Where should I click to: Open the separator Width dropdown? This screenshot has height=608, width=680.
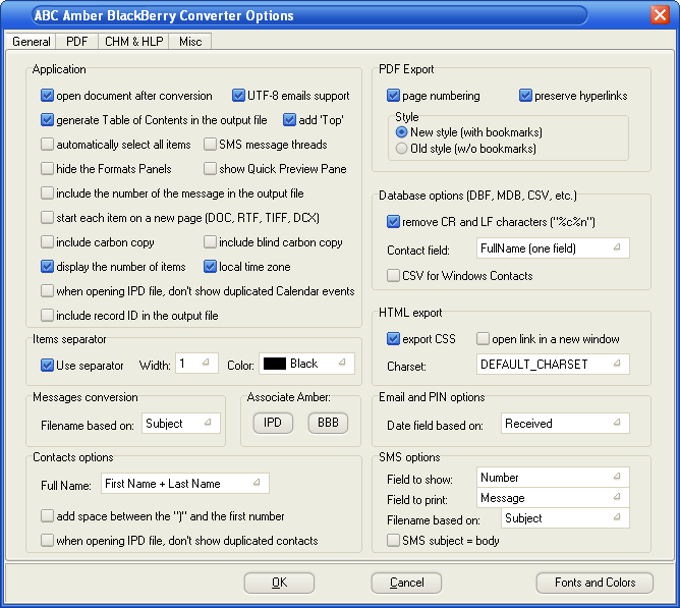click(x=197, y=363)
